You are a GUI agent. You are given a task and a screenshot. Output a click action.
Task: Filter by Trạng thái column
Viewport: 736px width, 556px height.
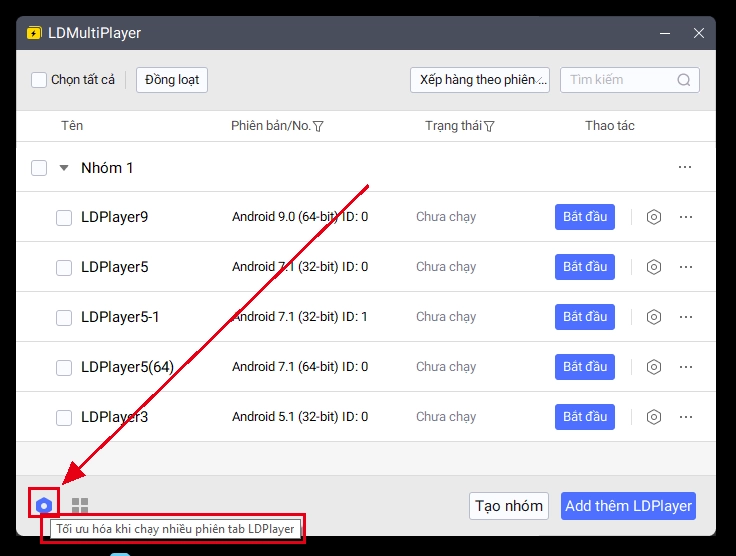pos(490,126)
